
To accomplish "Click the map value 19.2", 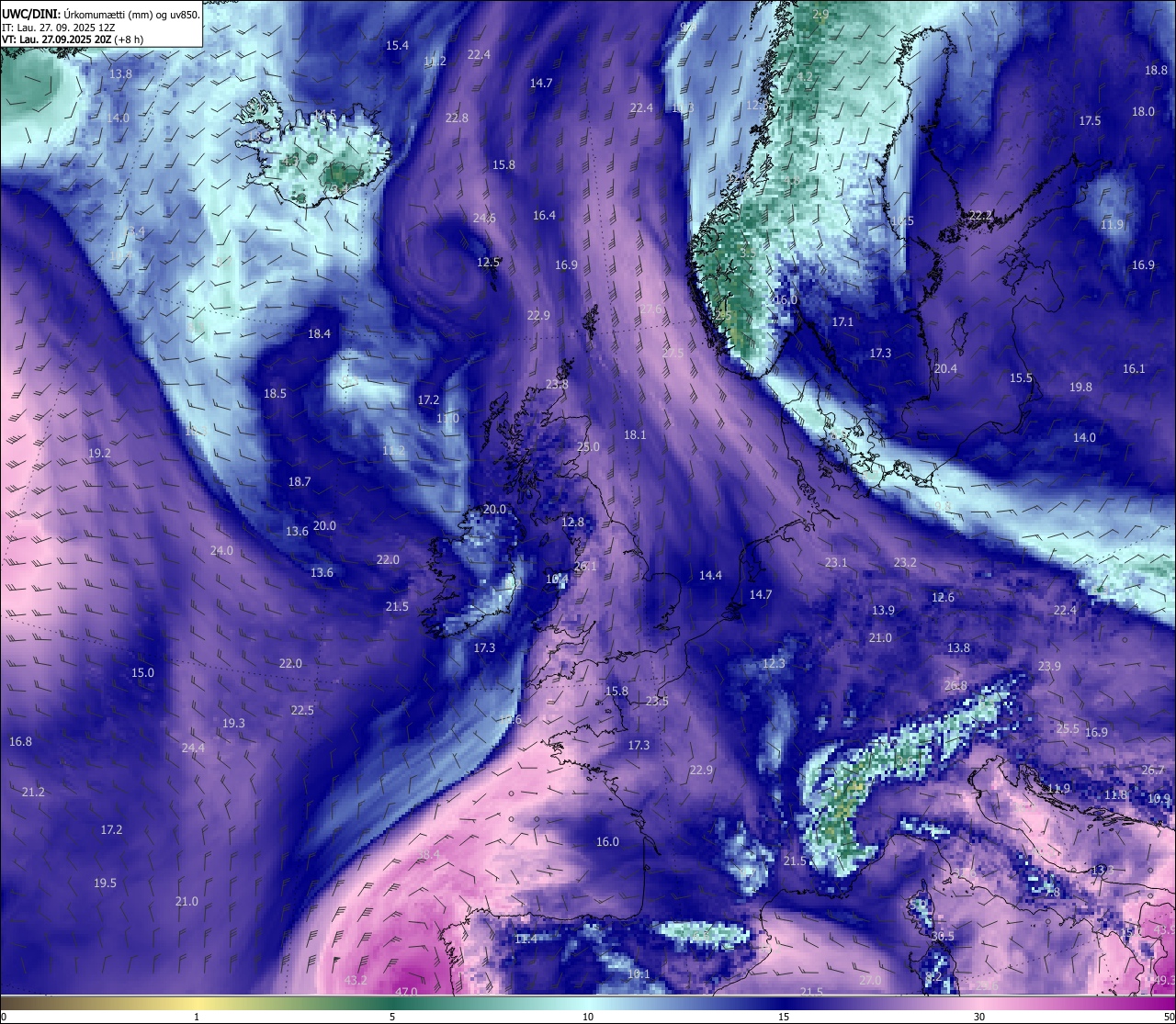I will 99,453.
